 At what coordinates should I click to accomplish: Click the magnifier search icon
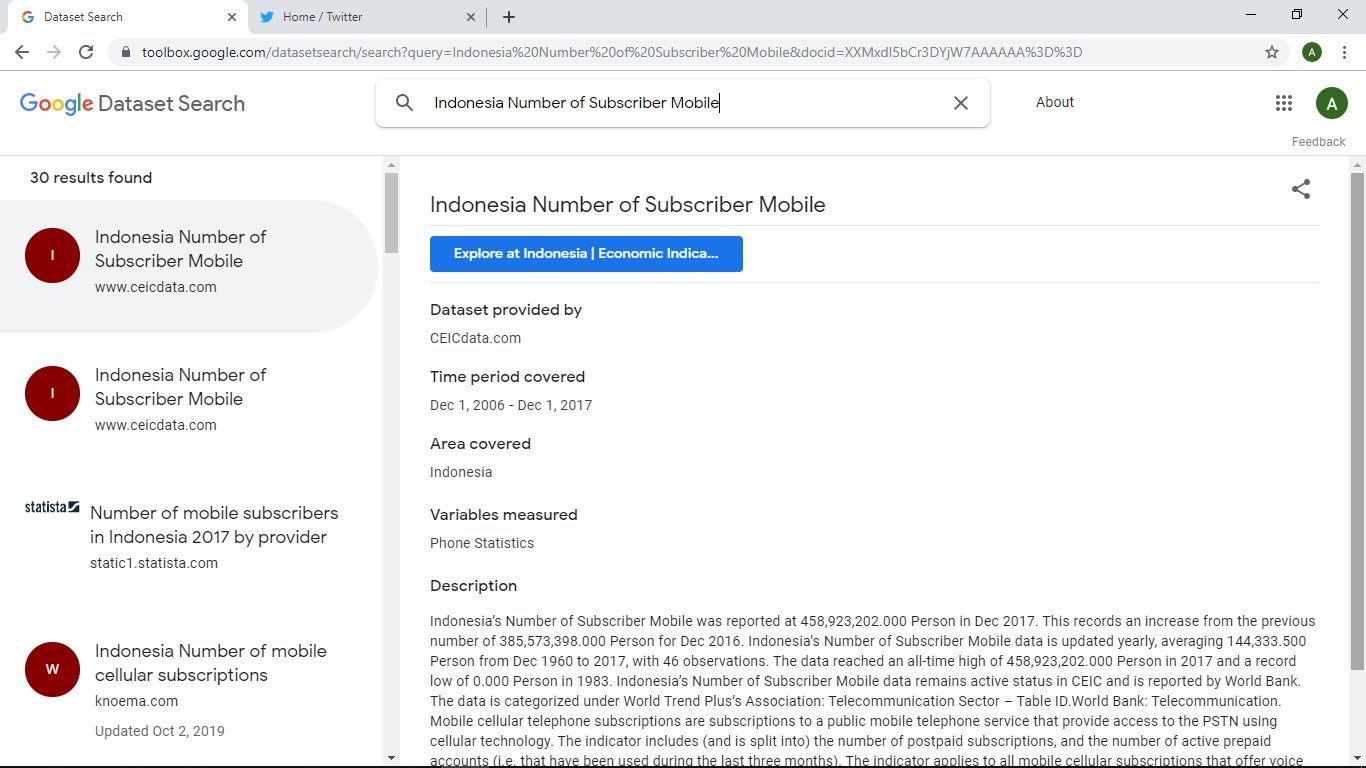pos(404,102)
